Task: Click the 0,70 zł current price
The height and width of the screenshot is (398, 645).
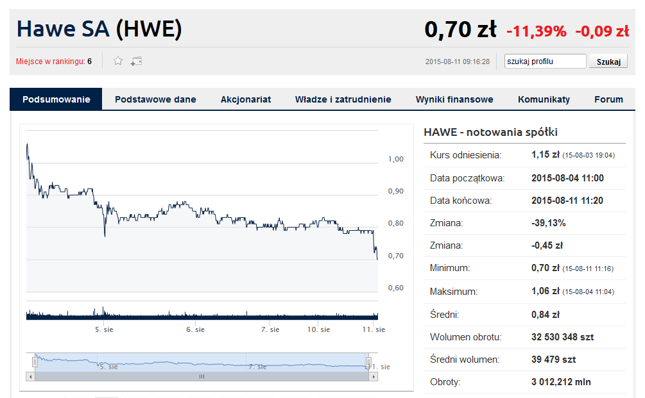Action: [x=460, y=30]
